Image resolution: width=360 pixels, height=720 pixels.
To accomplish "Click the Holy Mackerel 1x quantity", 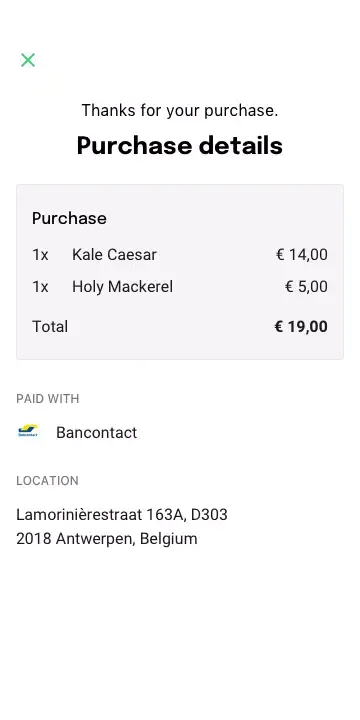I will click(x=40, y=287).
